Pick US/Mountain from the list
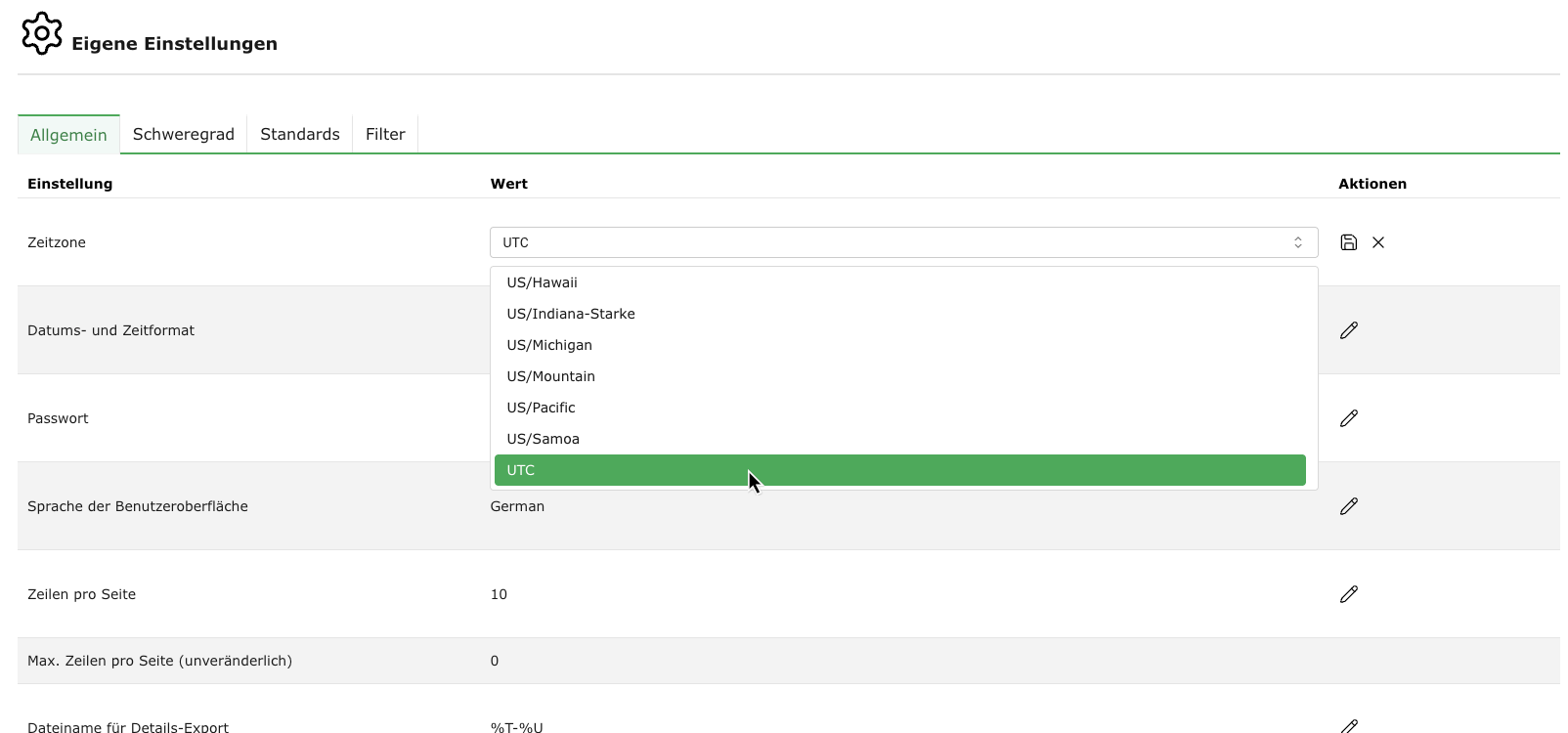Screen dimensions: 1568x733 pos(550,376)
